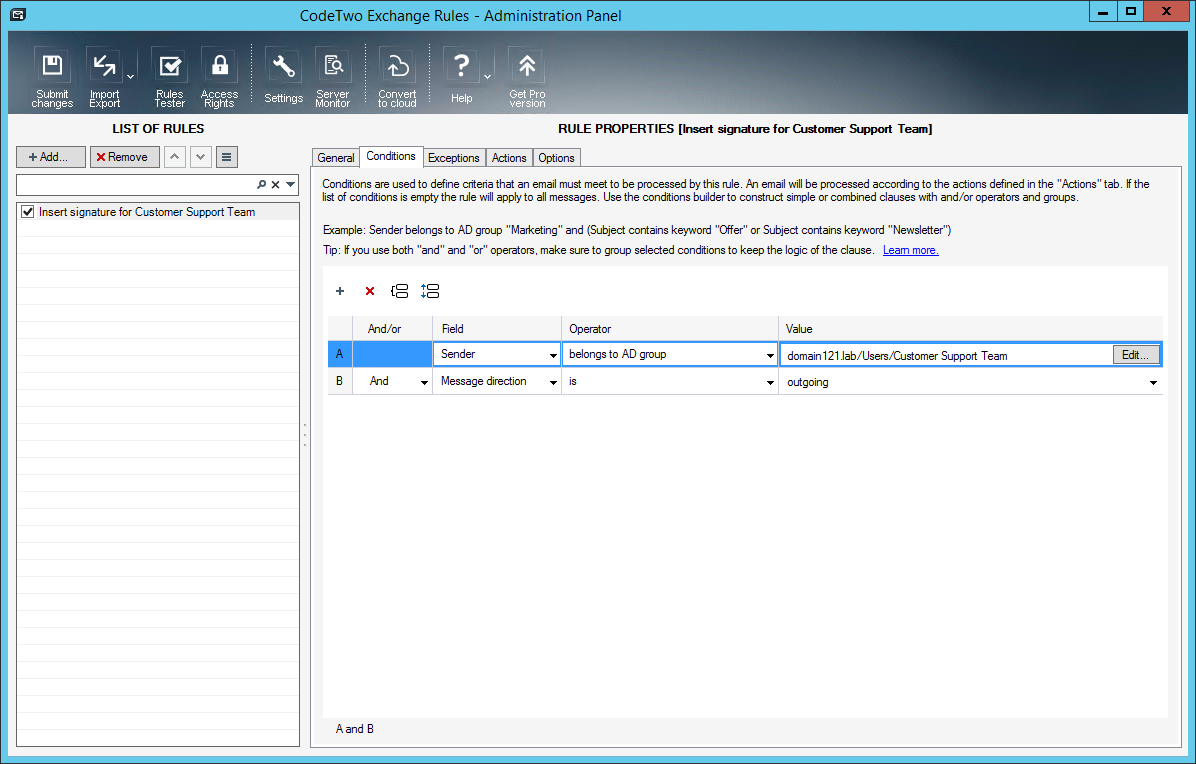Screen dimensions: 1196x764
Task: Open the Settings wrench icon
Action: click(284, 76)
